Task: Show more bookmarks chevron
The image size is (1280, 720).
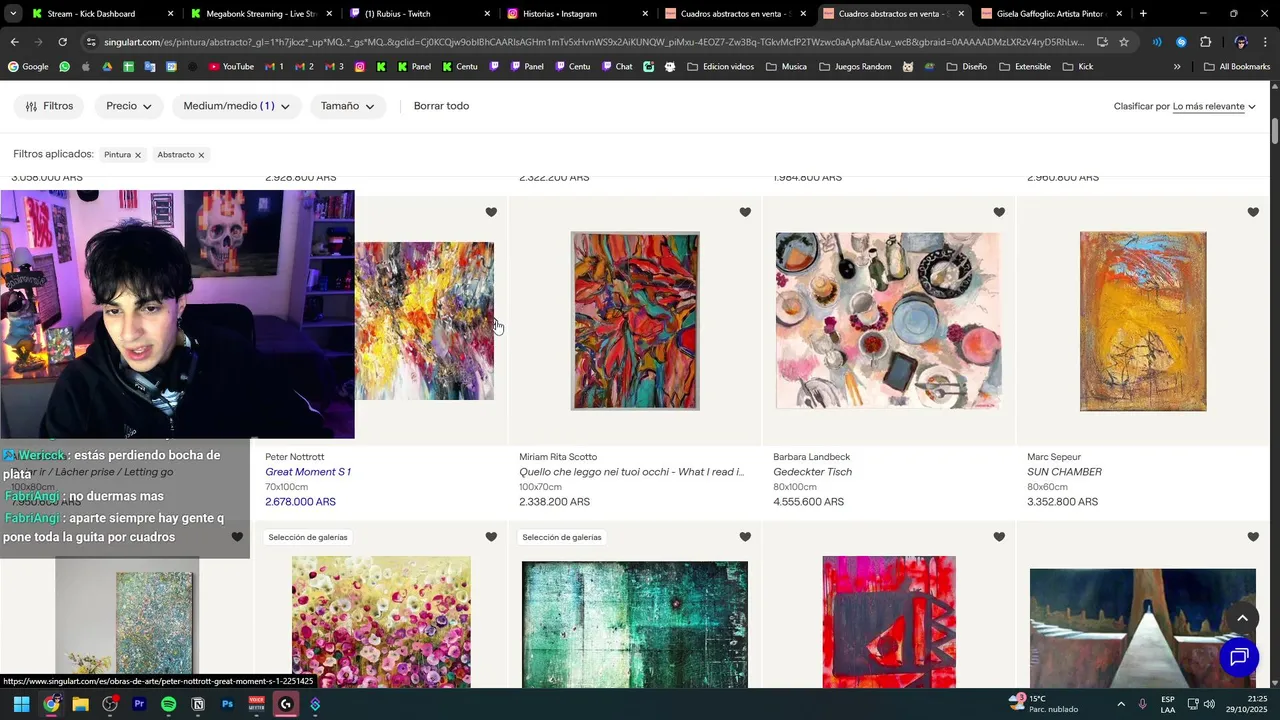Action: (1177, 67)
